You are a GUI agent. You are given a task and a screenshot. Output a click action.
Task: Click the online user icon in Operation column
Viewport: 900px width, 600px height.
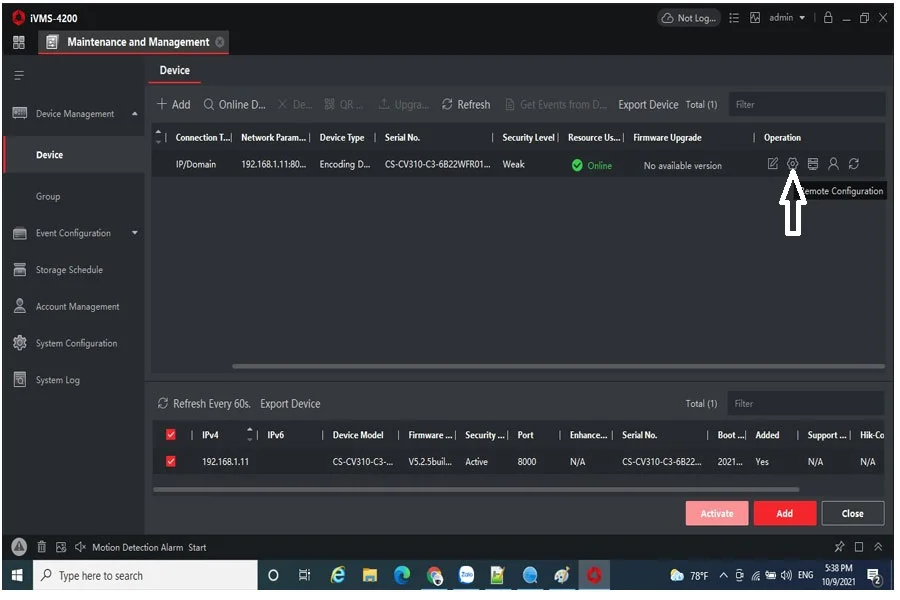point(833,164)
